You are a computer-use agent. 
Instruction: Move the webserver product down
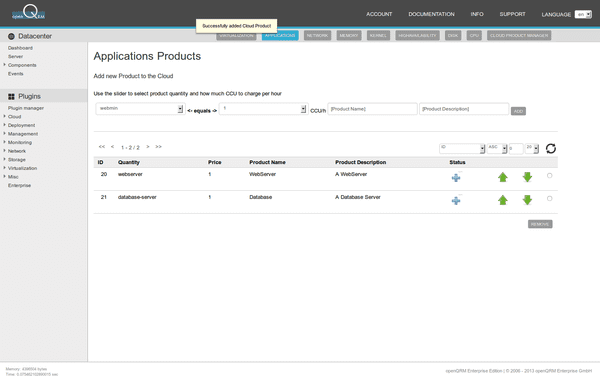click(x=527, y=177)
